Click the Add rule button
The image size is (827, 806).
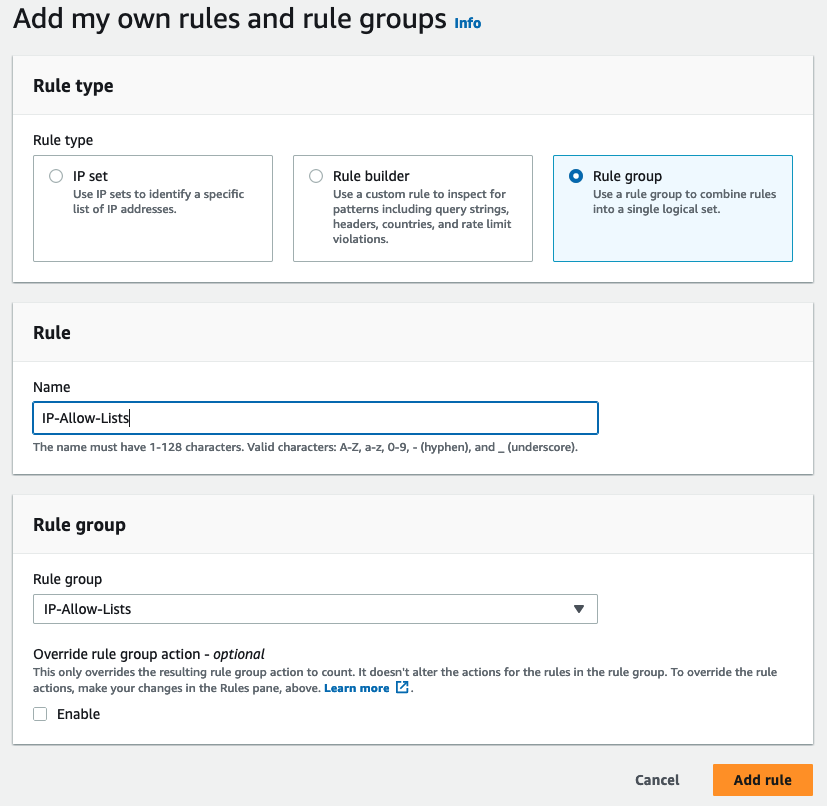(763, 780)
